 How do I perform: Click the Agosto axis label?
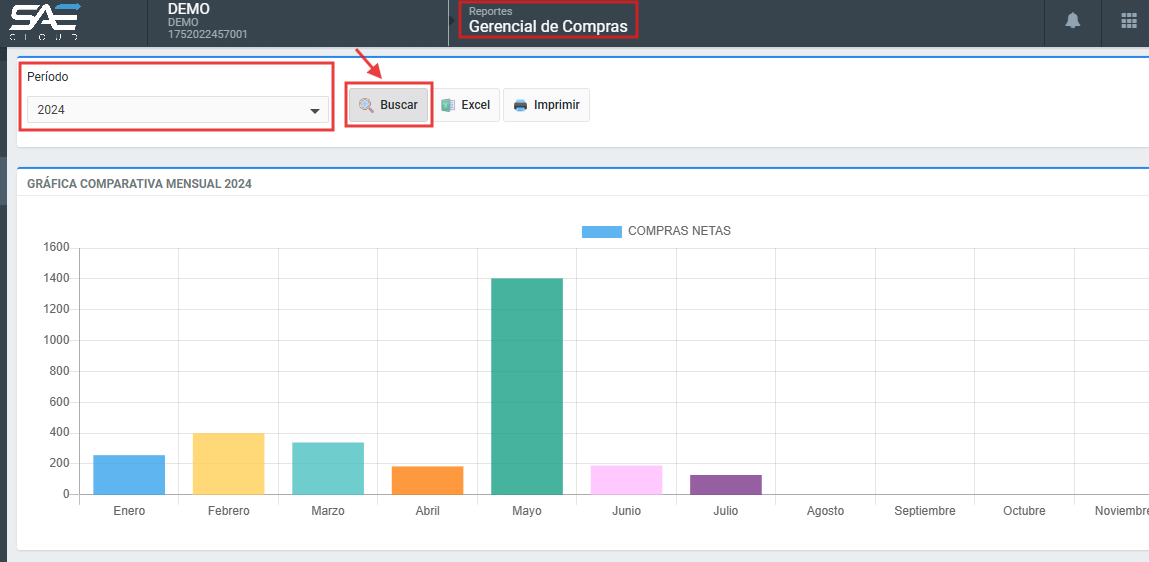(x=825, y=511)
